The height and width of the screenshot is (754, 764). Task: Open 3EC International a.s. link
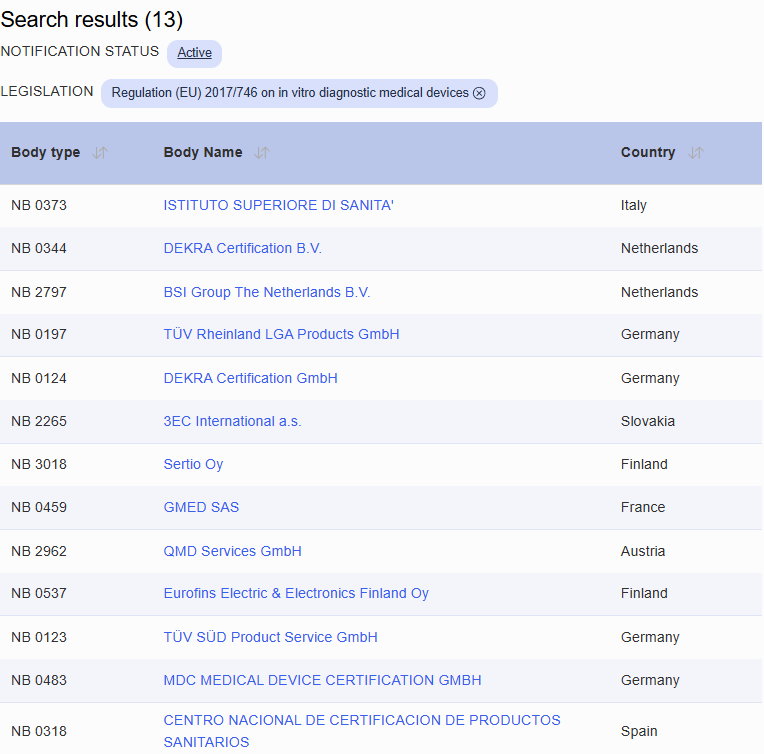coord(232,421)
